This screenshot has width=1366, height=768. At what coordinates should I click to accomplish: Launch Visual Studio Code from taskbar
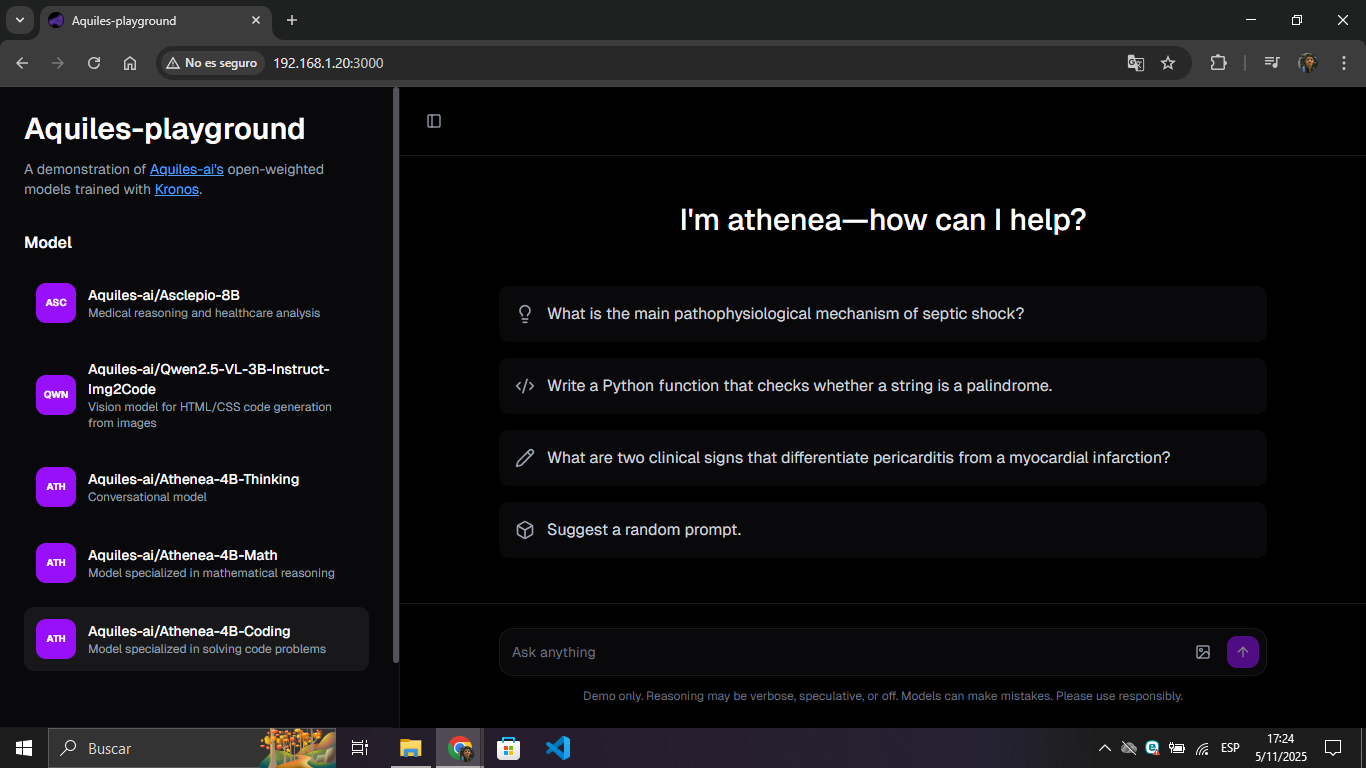(557, 748)
